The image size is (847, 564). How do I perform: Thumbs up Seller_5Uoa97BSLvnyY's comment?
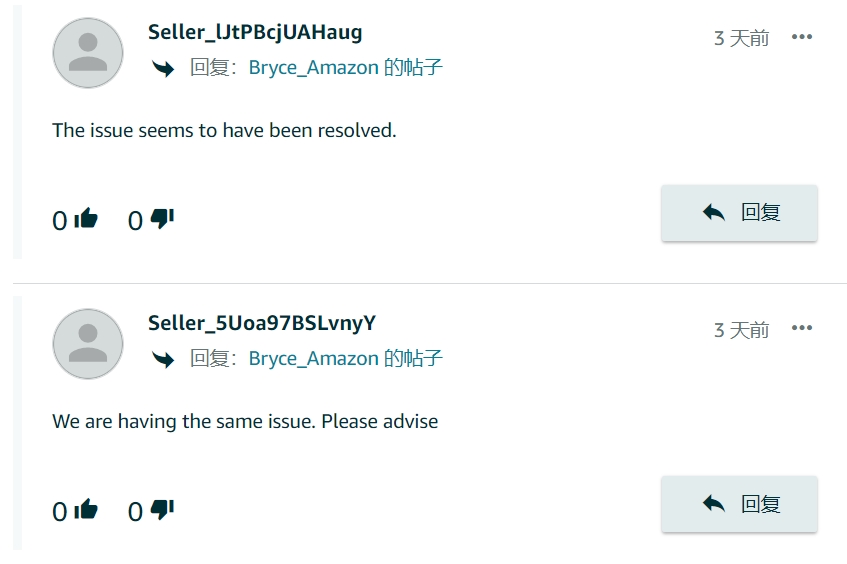tap(86, 509)
